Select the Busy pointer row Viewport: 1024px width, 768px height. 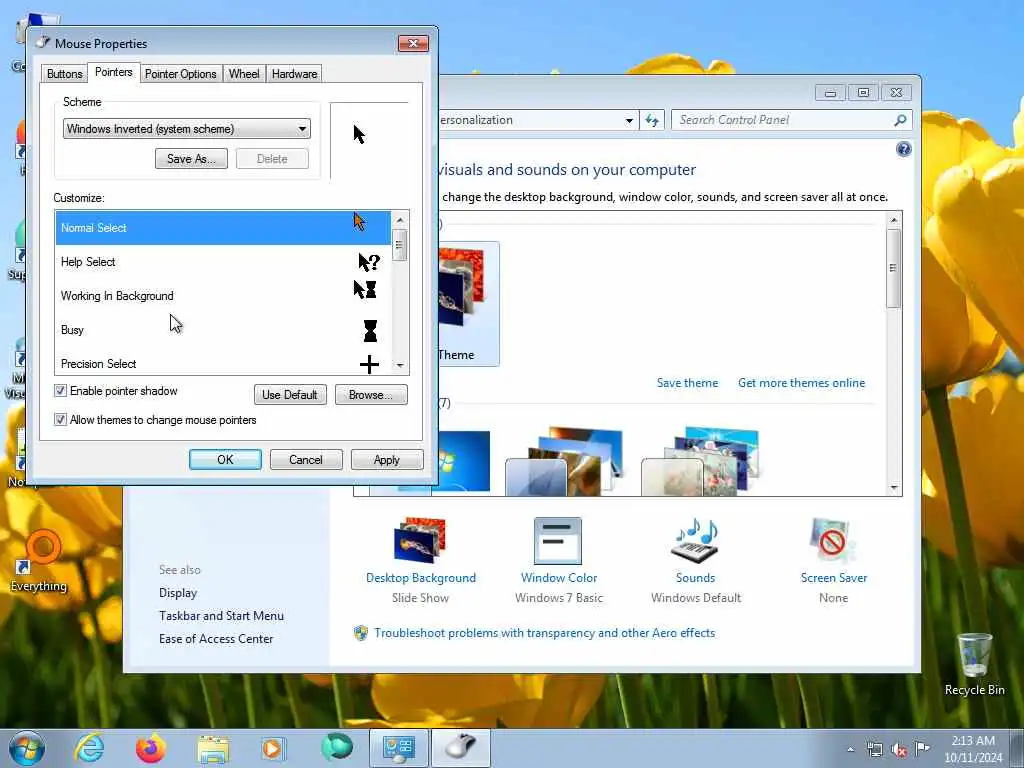[223, 330]
